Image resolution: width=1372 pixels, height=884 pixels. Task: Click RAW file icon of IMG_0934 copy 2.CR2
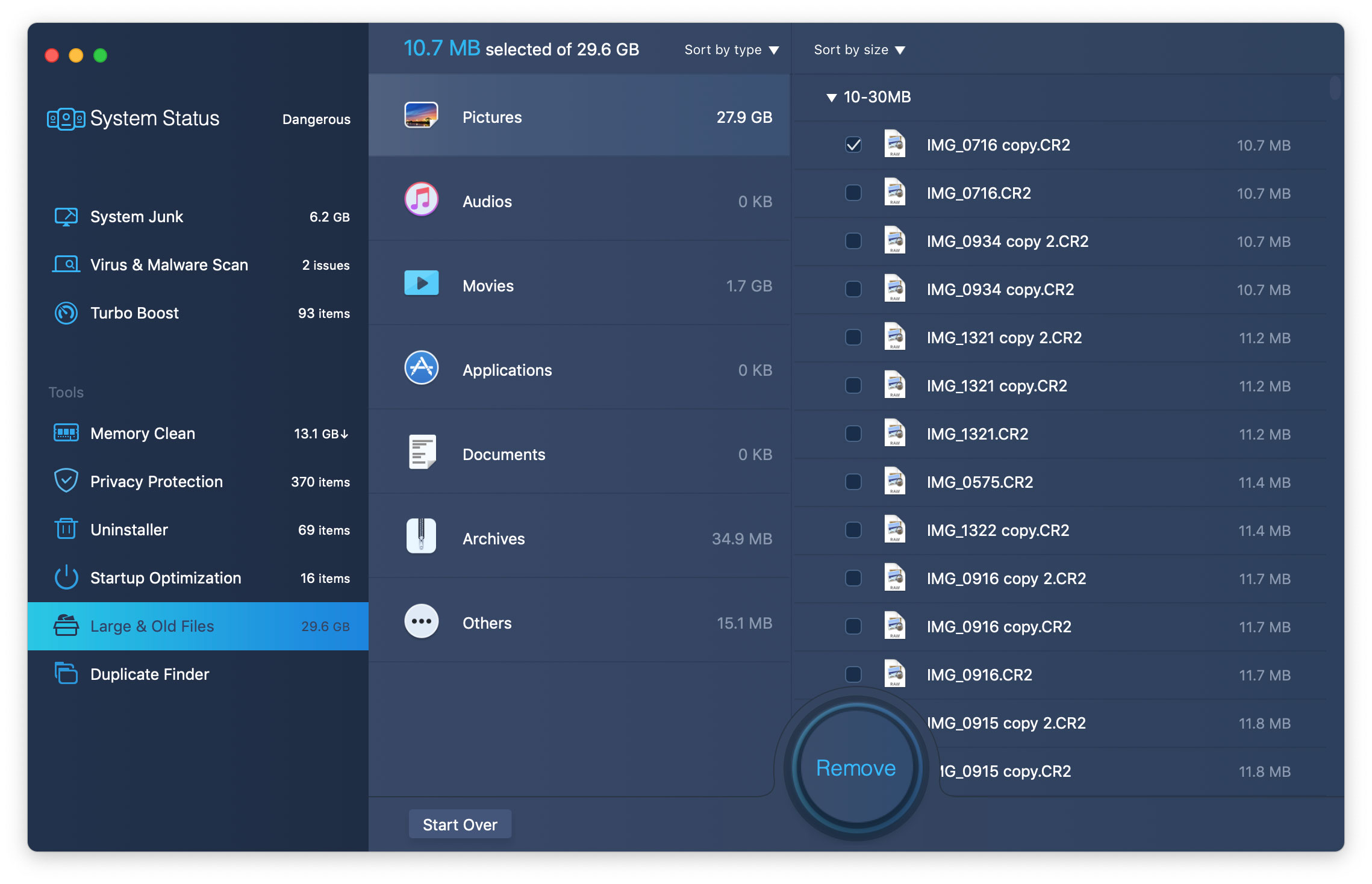click(895, 241)
